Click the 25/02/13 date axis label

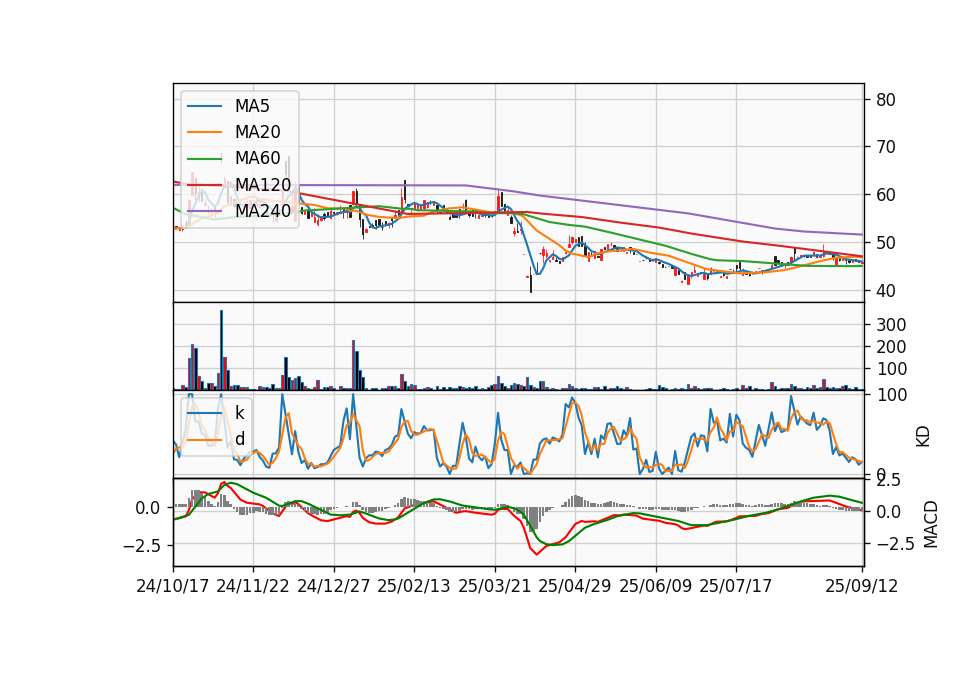click(414, 586)
